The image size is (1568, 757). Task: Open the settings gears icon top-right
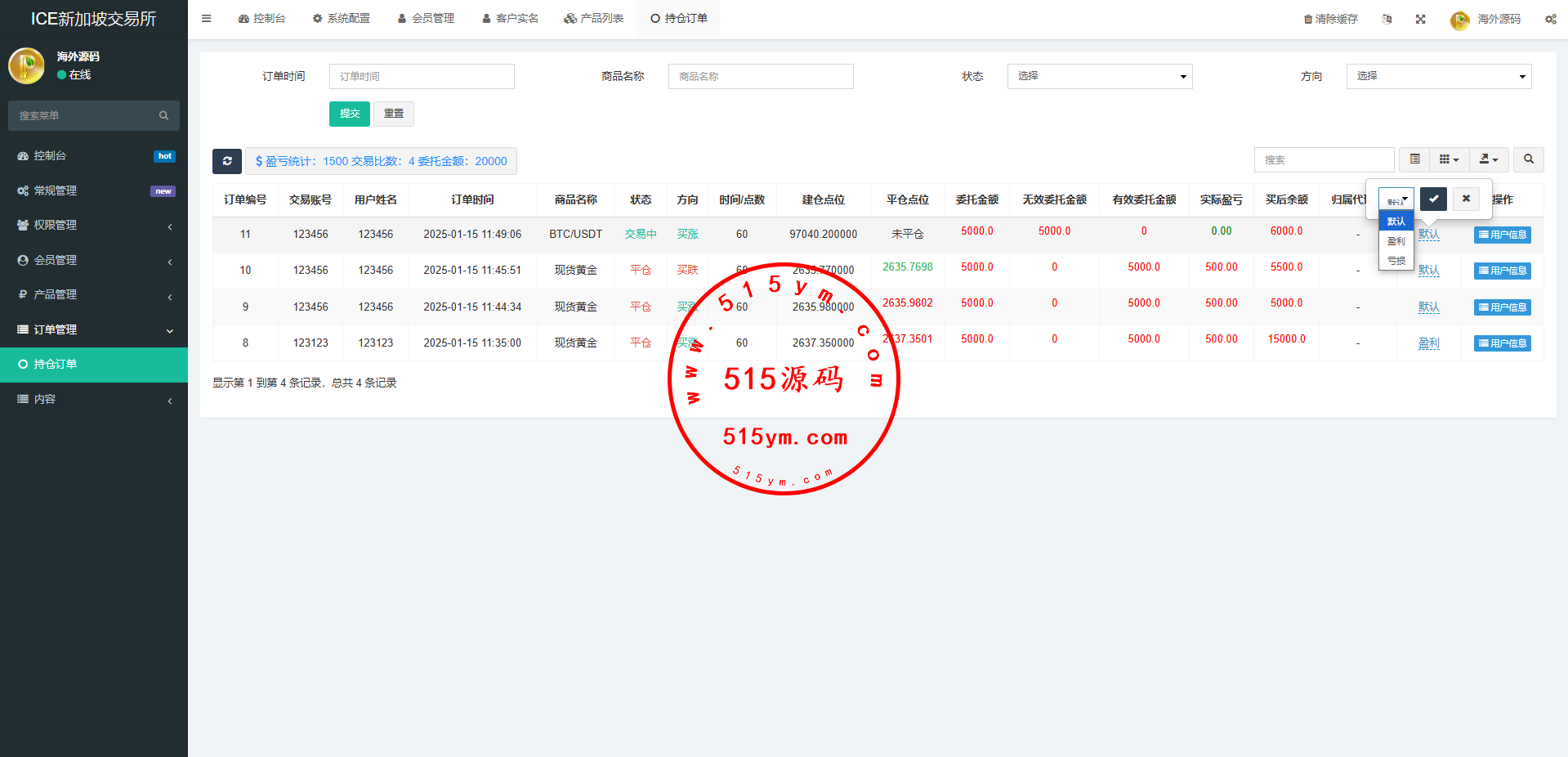point(1550,19)
